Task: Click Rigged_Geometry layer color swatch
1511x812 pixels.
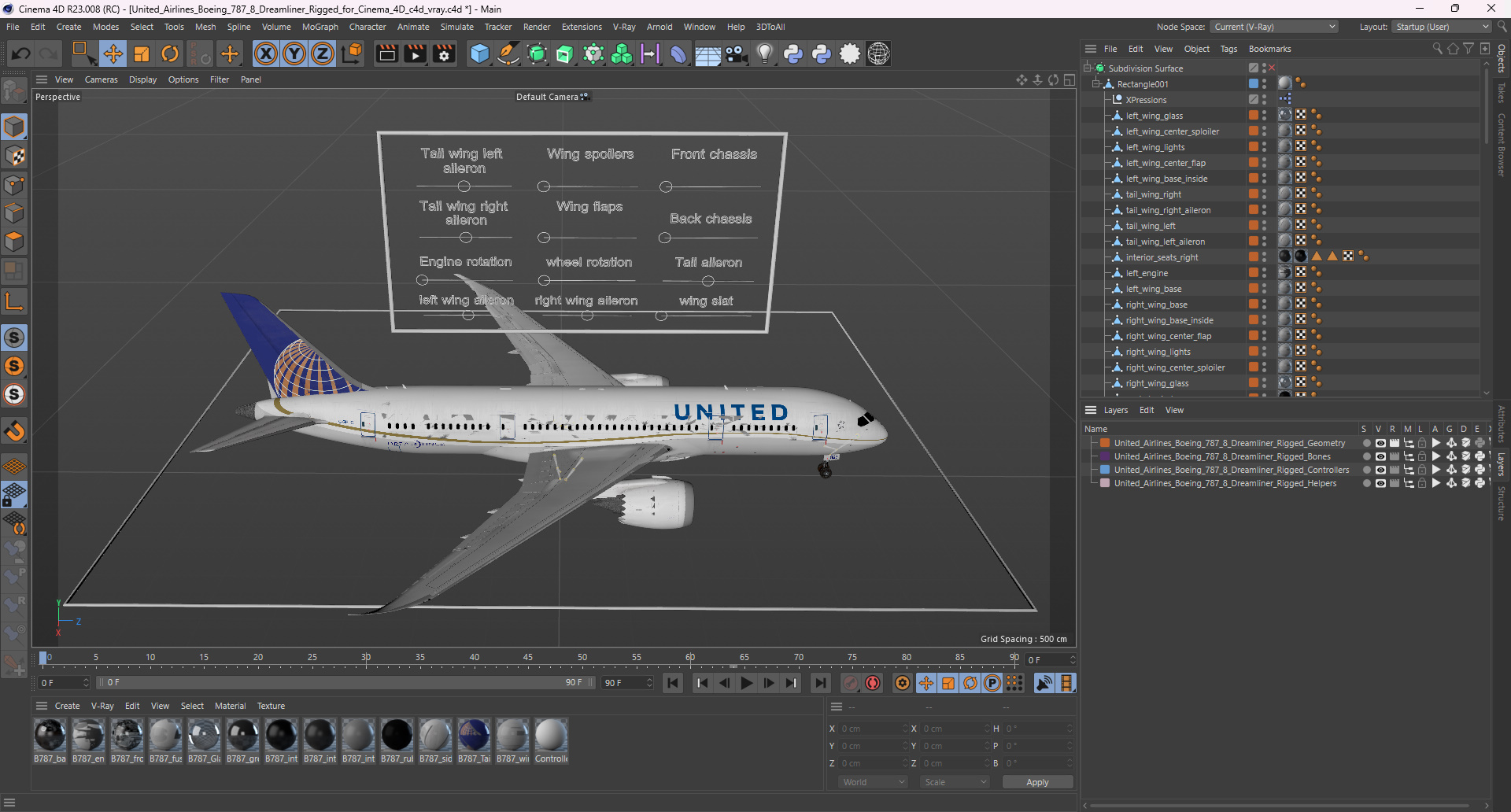Action: tap(1105, 443)
